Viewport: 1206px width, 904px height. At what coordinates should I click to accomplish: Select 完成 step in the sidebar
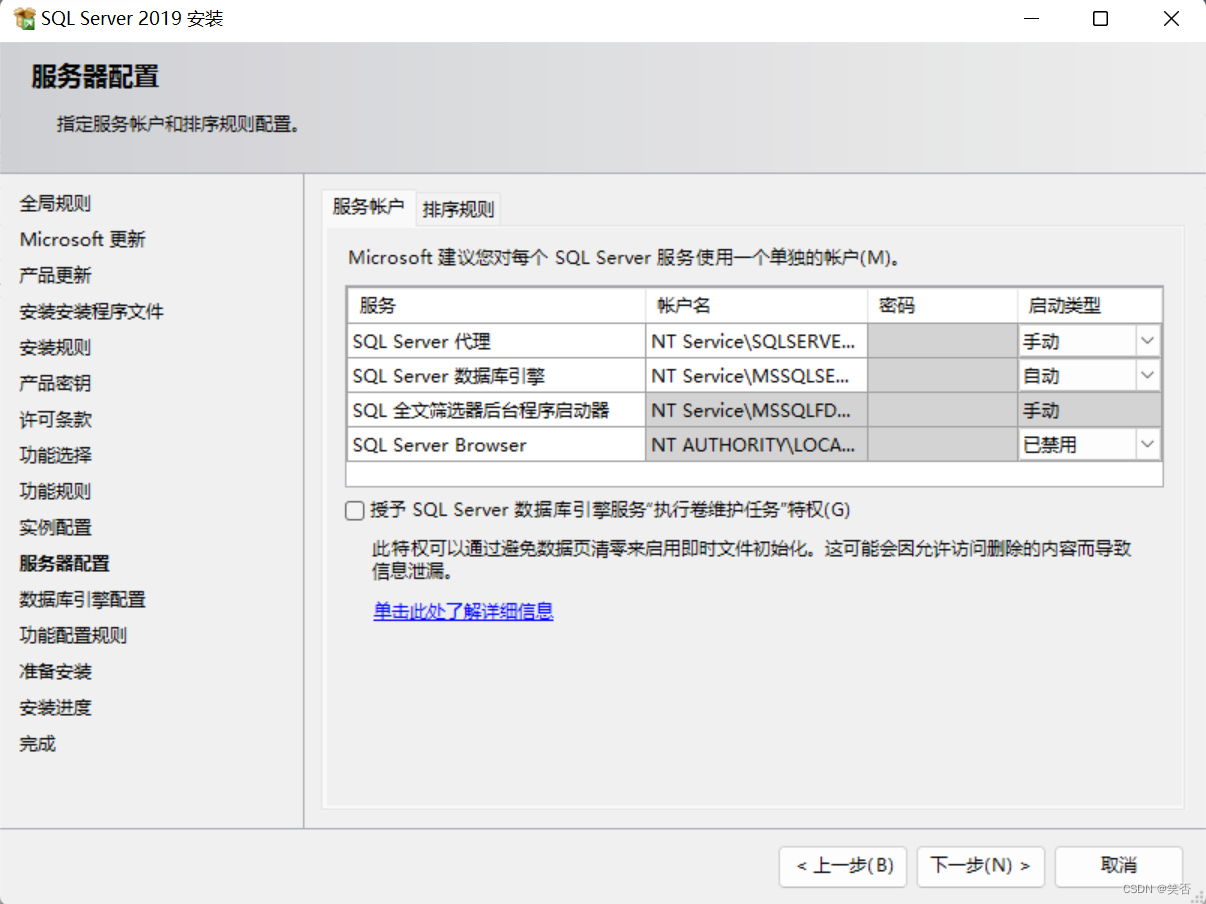click(x=37, y=744)
